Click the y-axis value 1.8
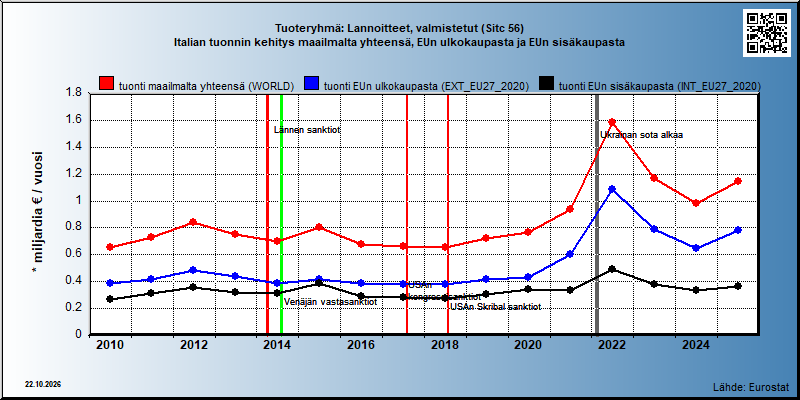 point(74,93)
